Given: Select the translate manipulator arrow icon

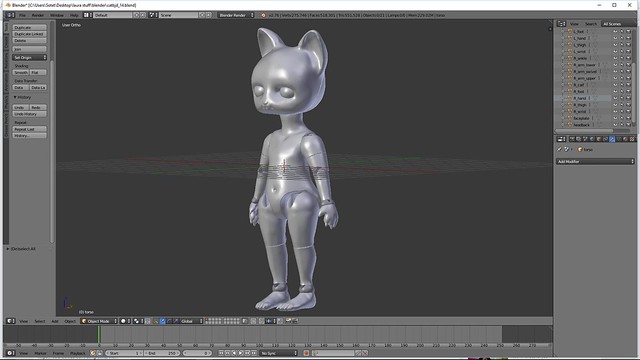Looking at the screenshot, I should pyautogui.click(x=162, y=321).
